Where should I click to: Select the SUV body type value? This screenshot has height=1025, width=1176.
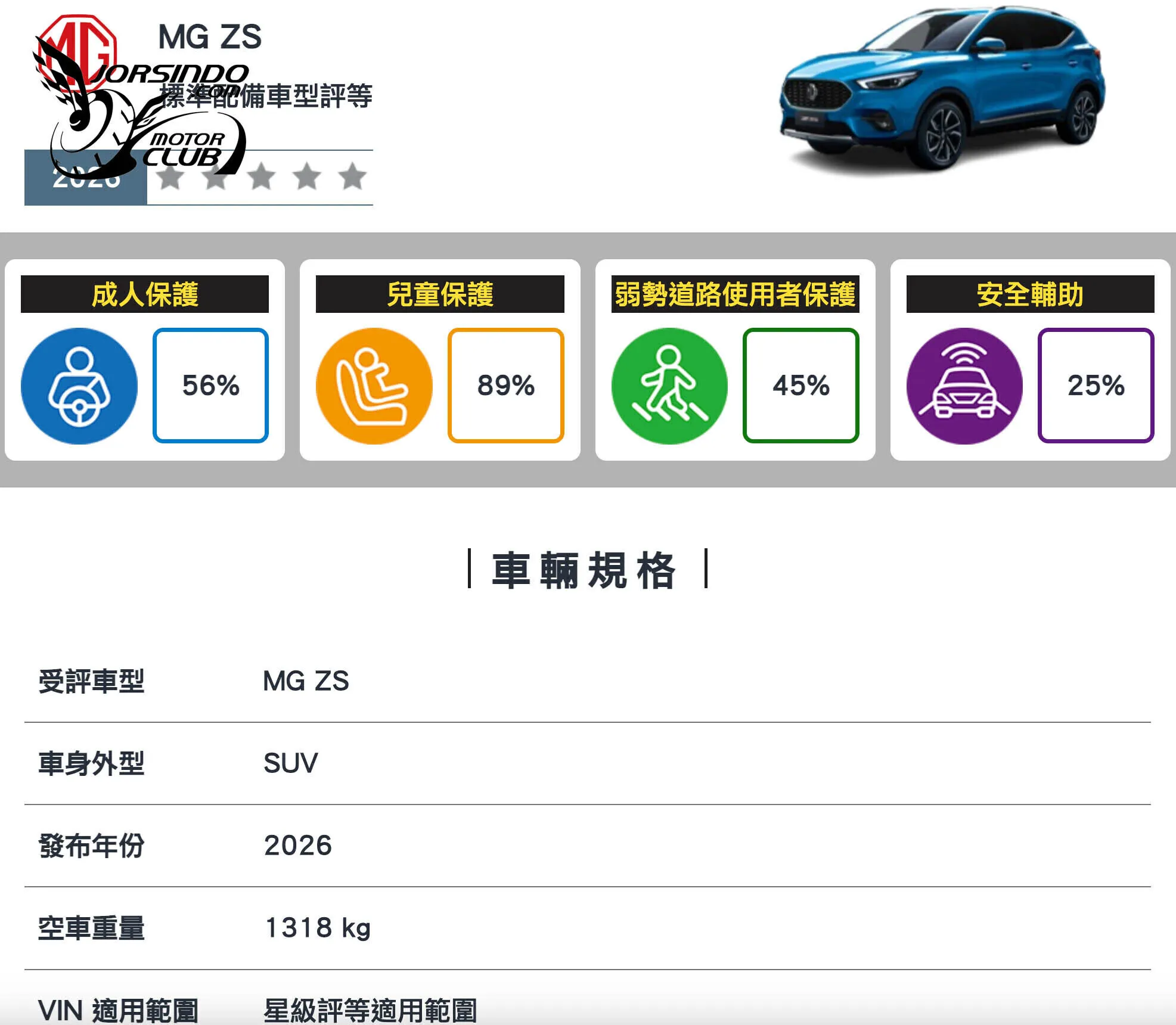pyautogui.click(x=291, y=763)
